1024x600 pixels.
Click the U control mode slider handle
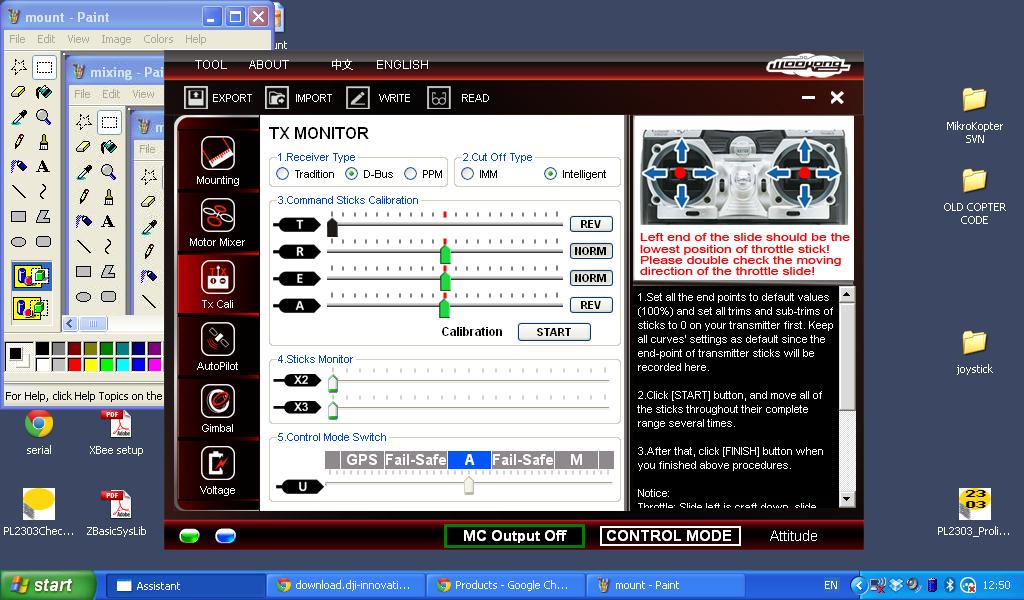coord(468,486)
